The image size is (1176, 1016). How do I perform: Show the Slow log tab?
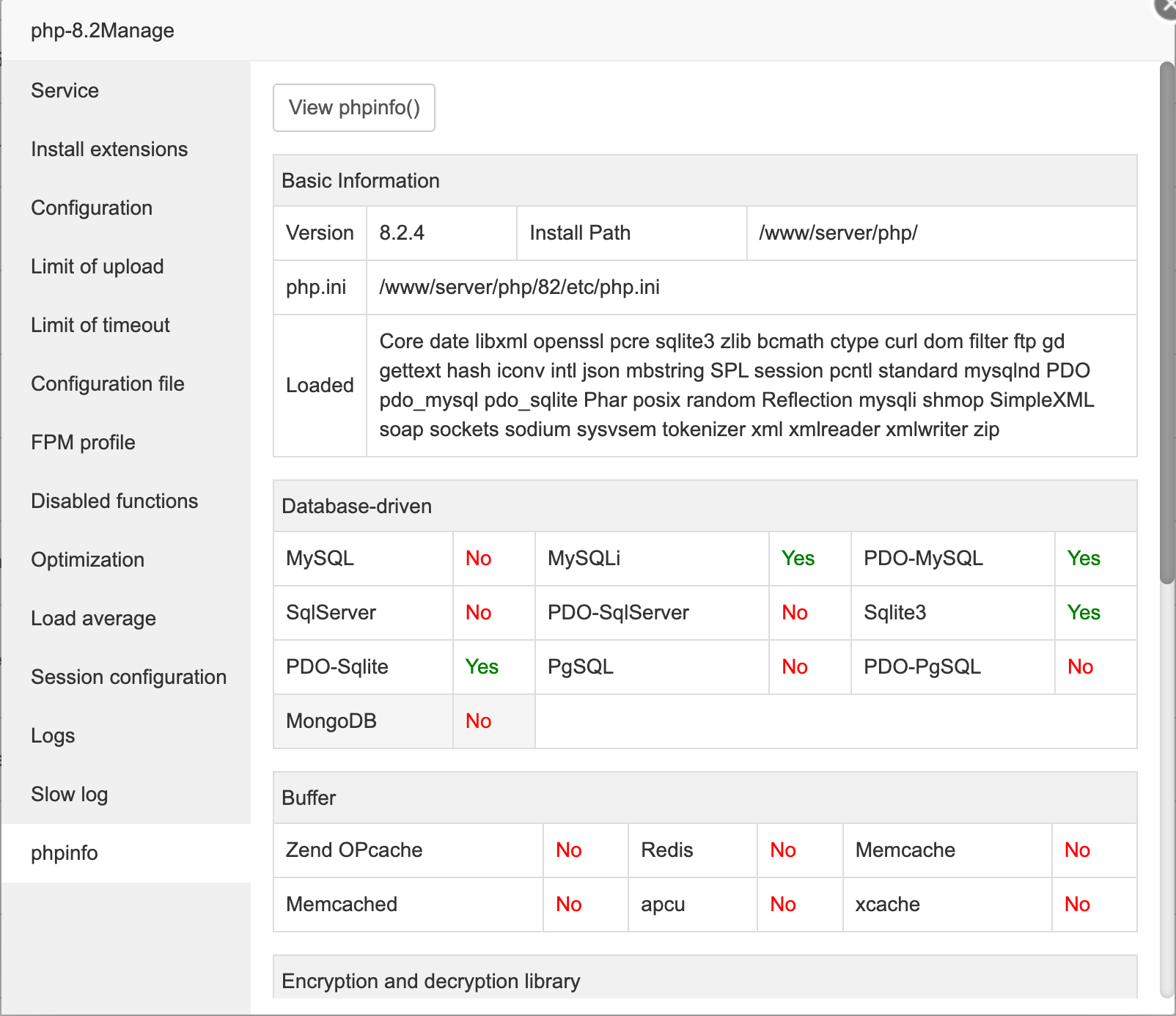tap(70, 794)
